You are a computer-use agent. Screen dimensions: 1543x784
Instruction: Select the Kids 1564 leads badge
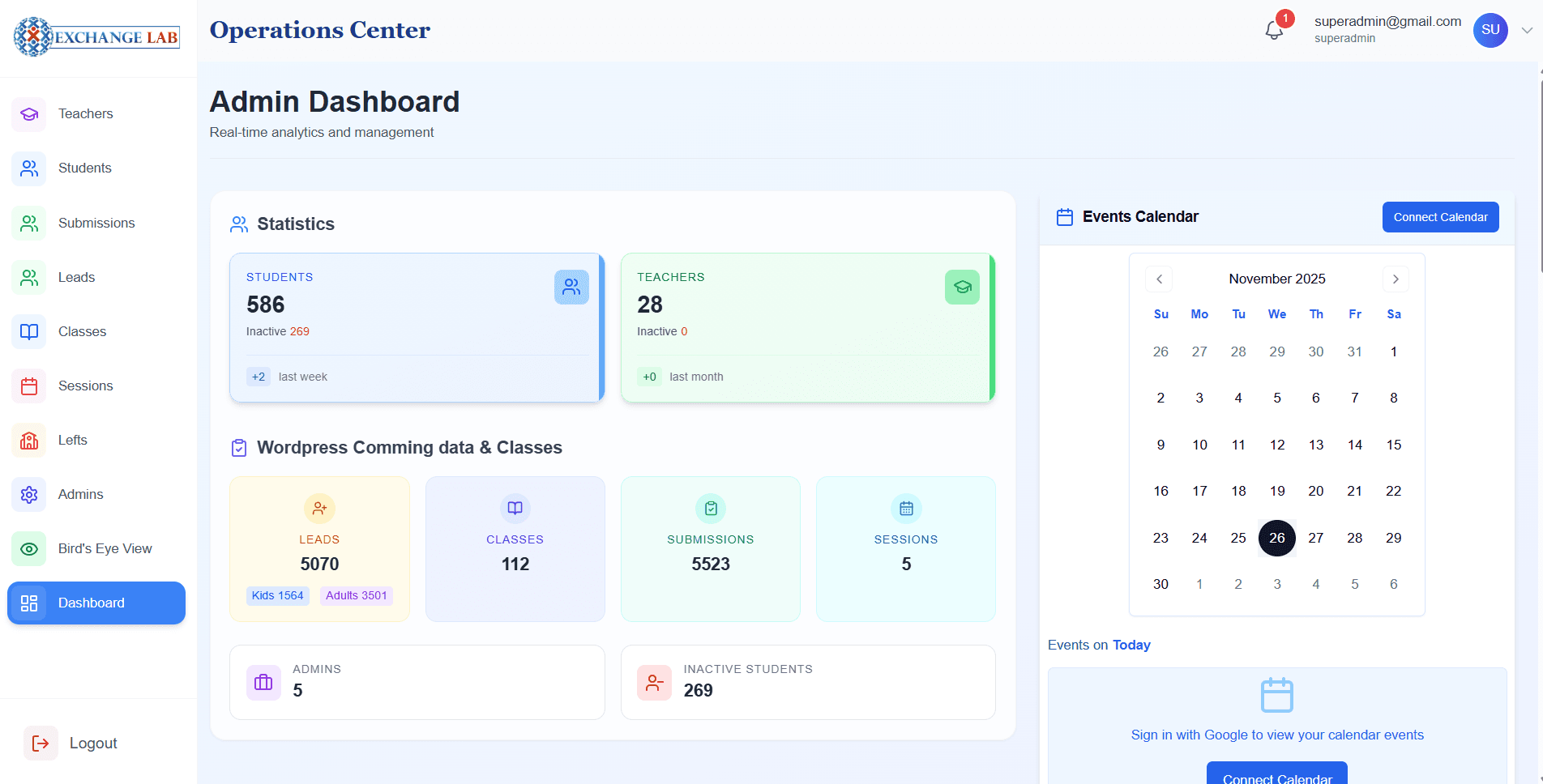[277, 595]
